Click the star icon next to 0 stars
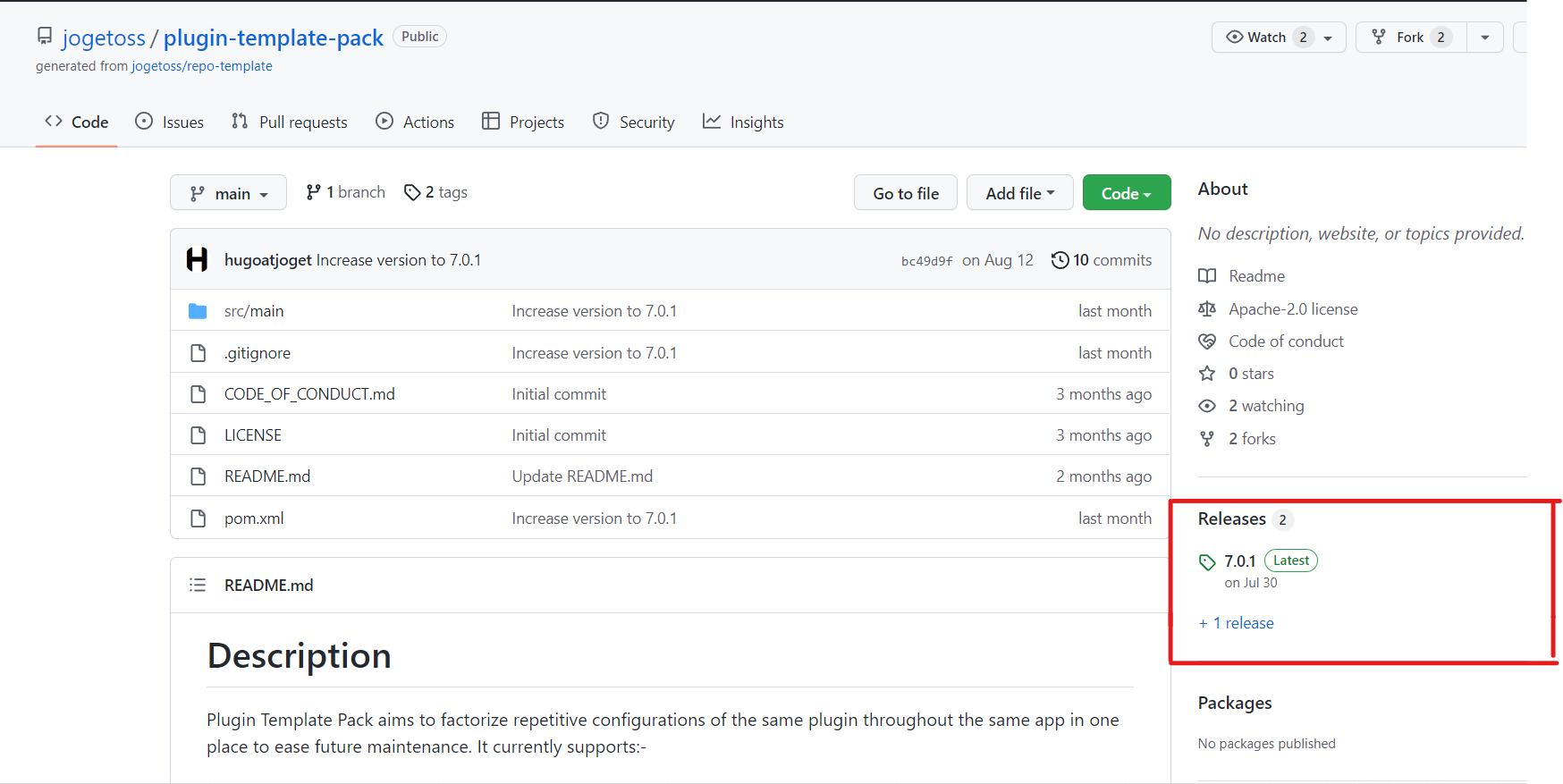1563x784 pixels. pos(1207,374)
